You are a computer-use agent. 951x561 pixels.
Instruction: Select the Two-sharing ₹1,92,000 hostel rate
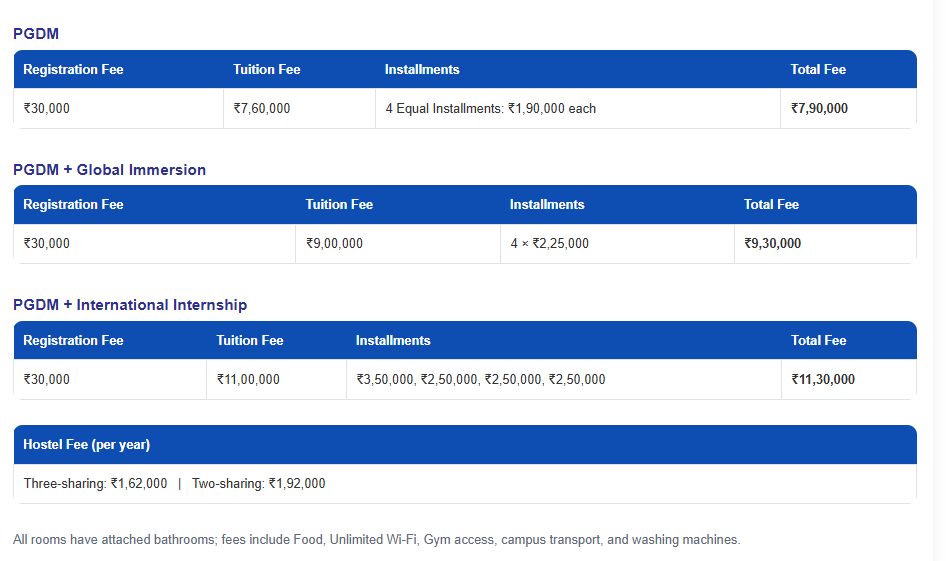click(x=259, y=484)
